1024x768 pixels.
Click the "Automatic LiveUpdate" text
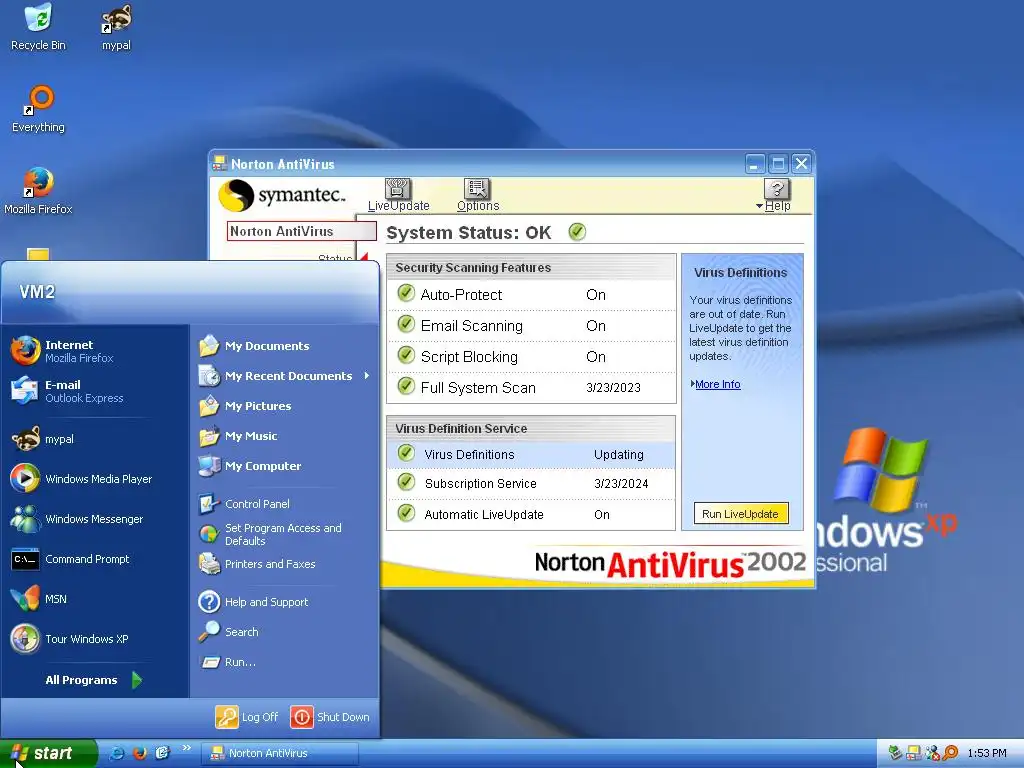[x=484, y=515]
